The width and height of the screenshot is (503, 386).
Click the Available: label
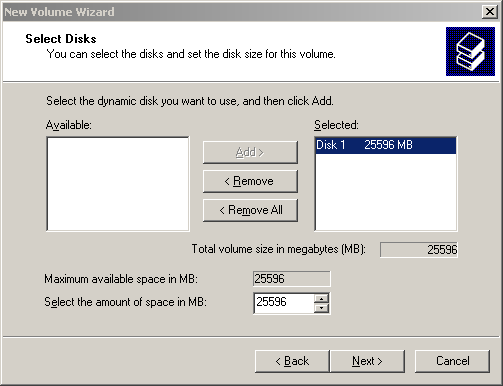(x=68, y=125)
